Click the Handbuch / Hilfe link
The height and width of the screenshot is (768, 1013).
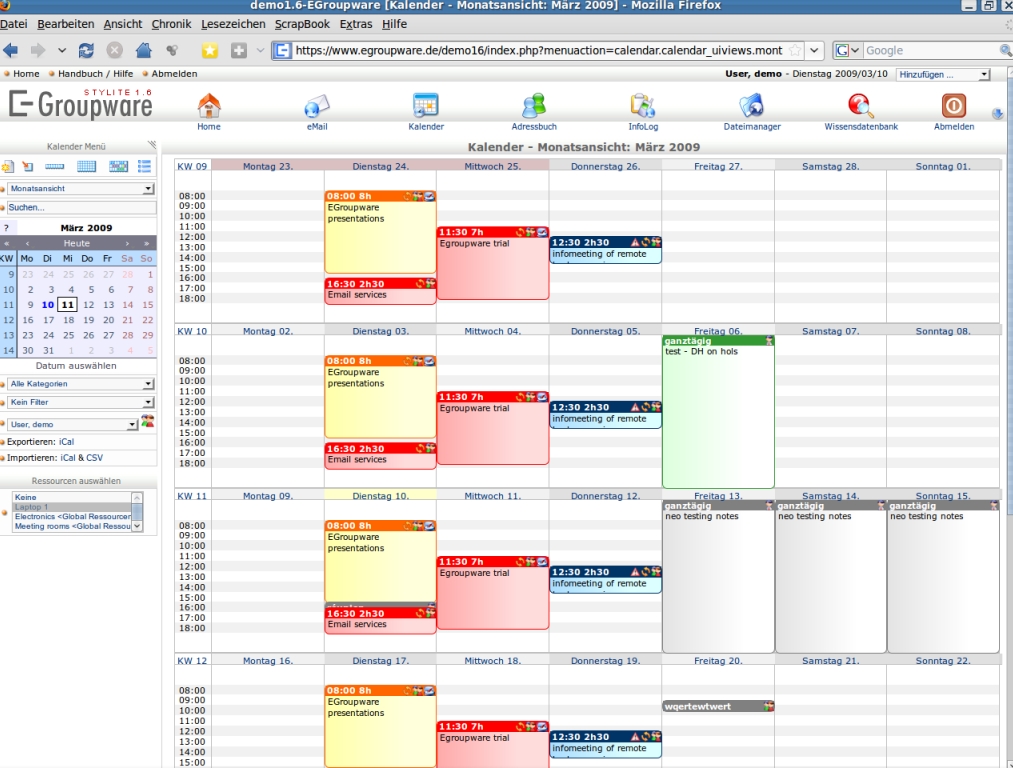coord(96,74)
